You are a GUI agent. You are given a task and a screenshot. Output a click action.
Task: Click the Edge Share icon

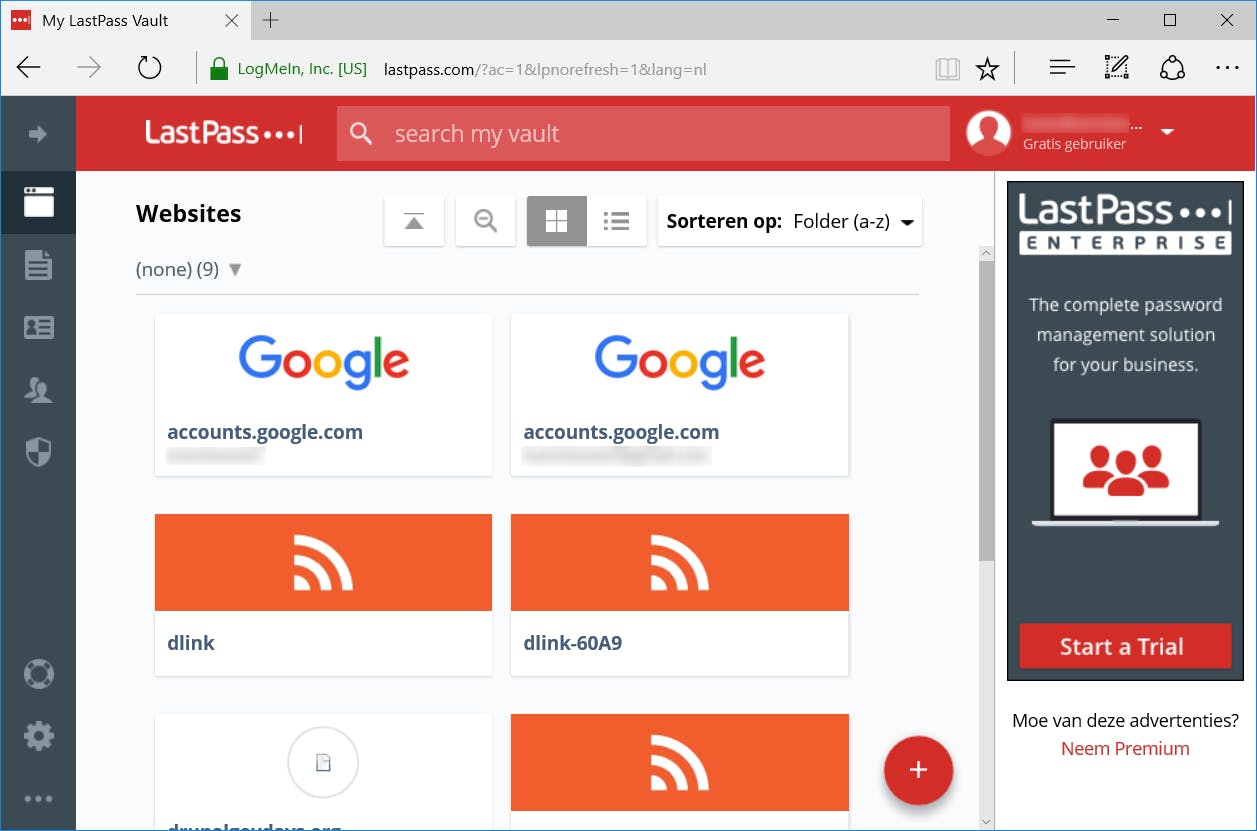point(1172,68)
